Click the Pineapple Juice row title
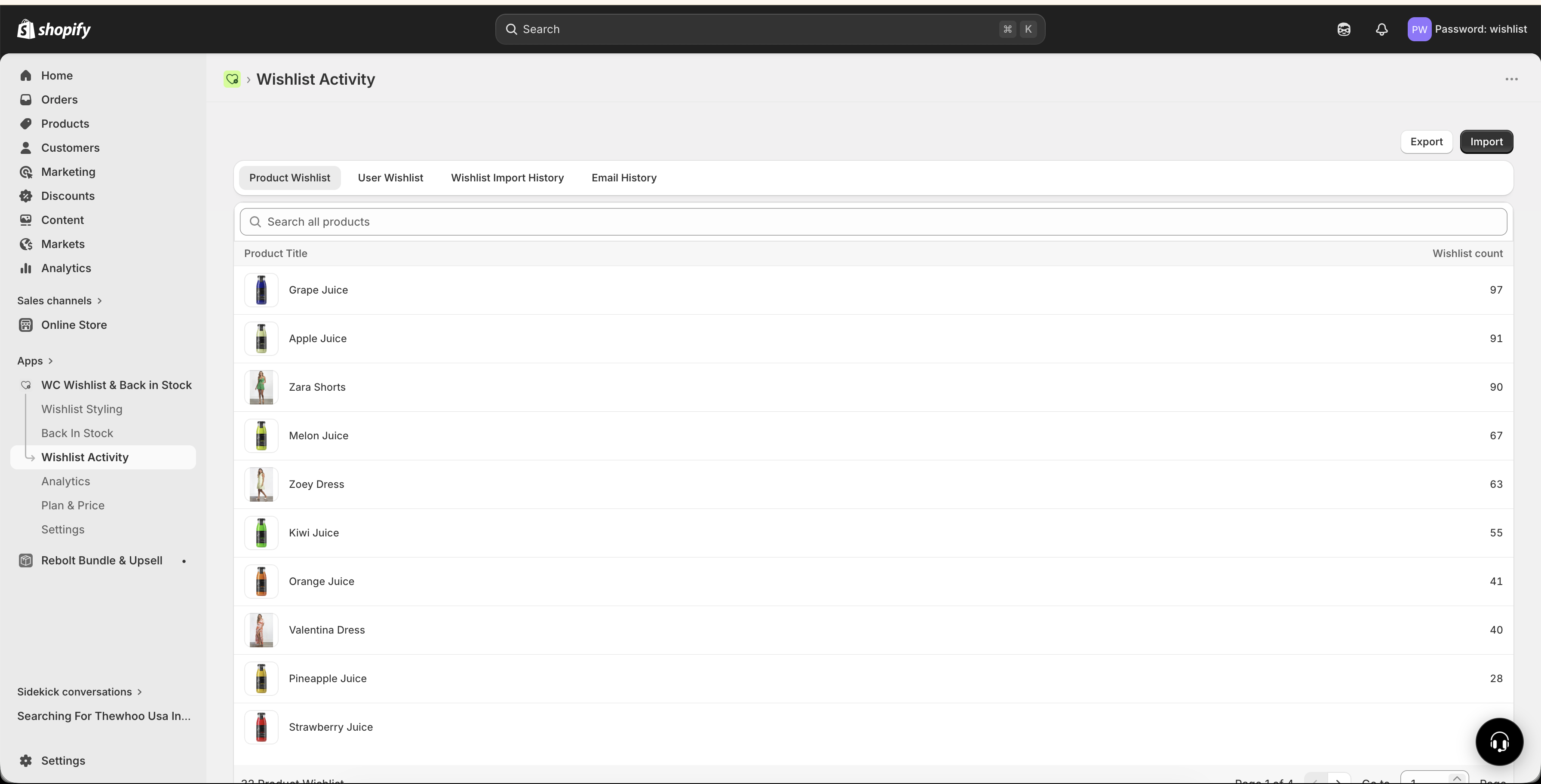Image resolution: width=1541 pixels, height=784 pixels. pyautogui.click(x=328, y=679)
